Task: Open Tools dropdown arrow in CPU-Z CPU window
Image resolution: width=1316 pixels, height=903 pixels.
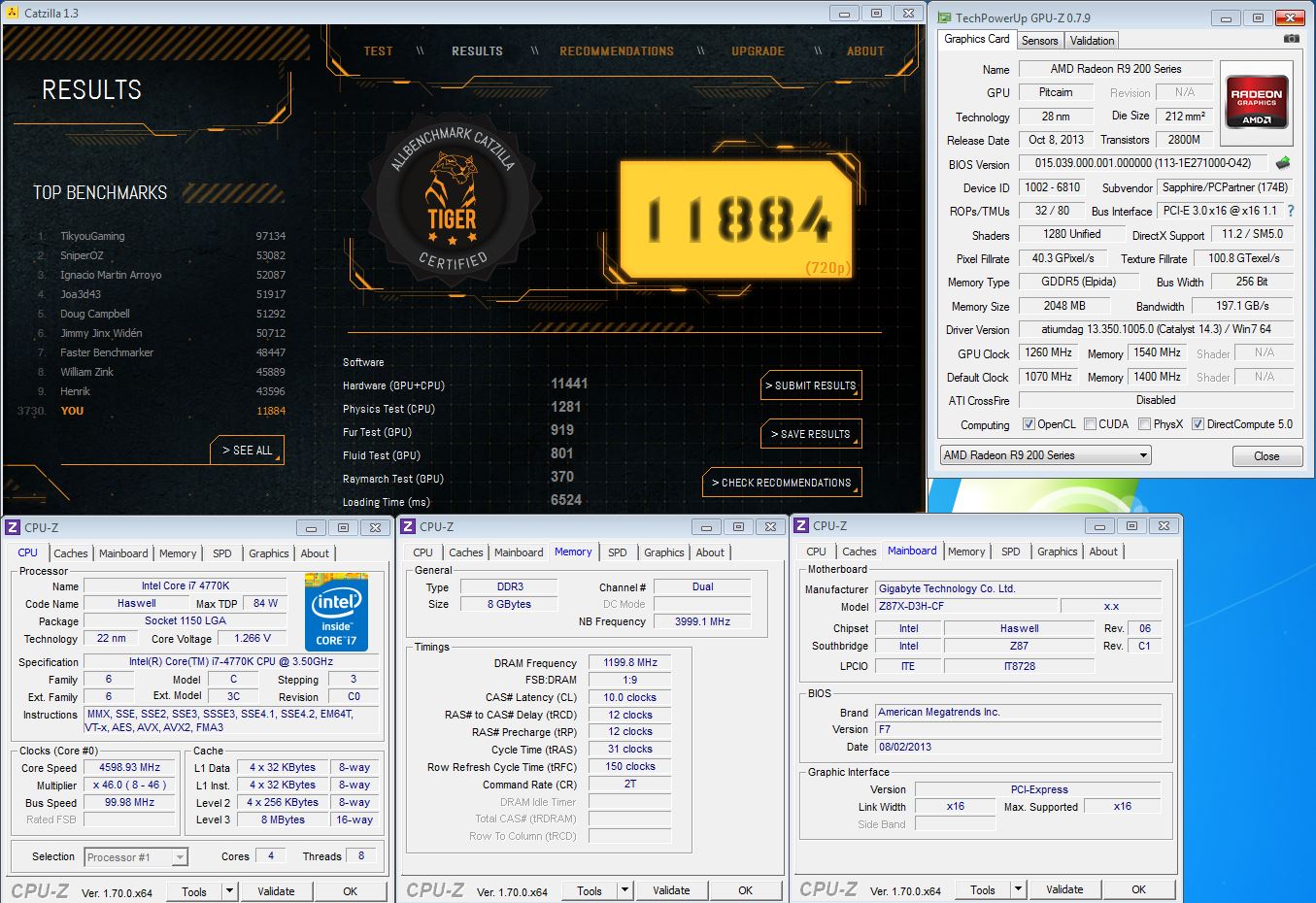Action: (x=229, y=891)
